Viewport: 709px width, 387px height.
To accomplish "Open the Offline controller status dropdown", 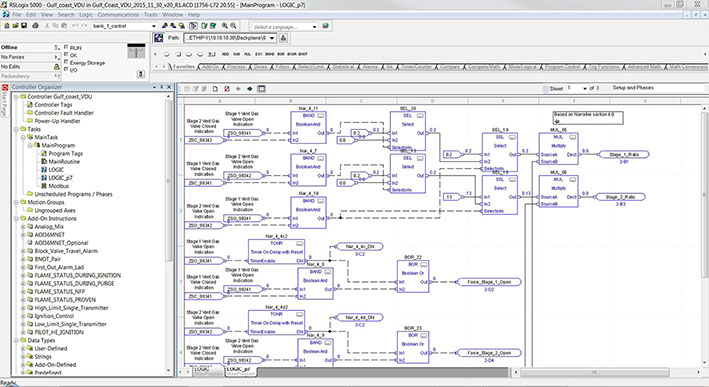I will tap(57, 47).
